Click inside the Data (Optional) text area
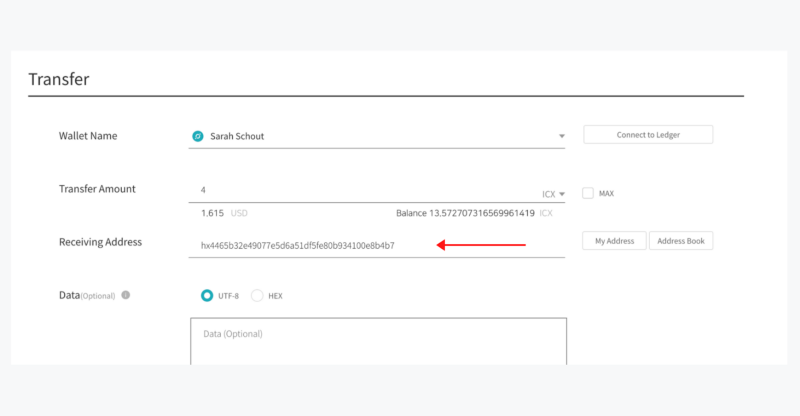The width and height of the screenshot is (800, 416). click(378, 341)
